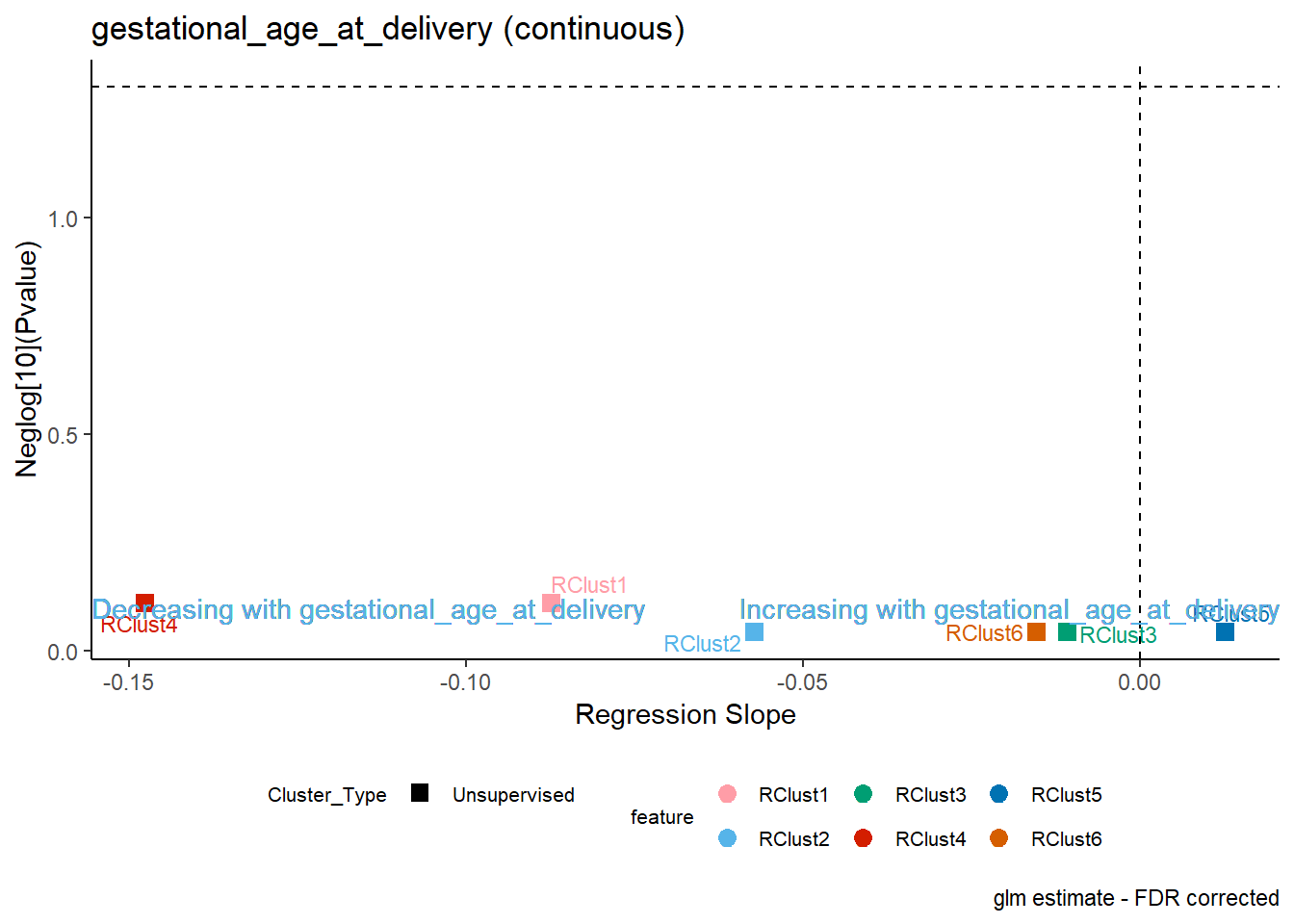Click the Neglog[10](Pvalue) y-axis title
Screen dimensions: 1294x924
(x=27, y=360)
